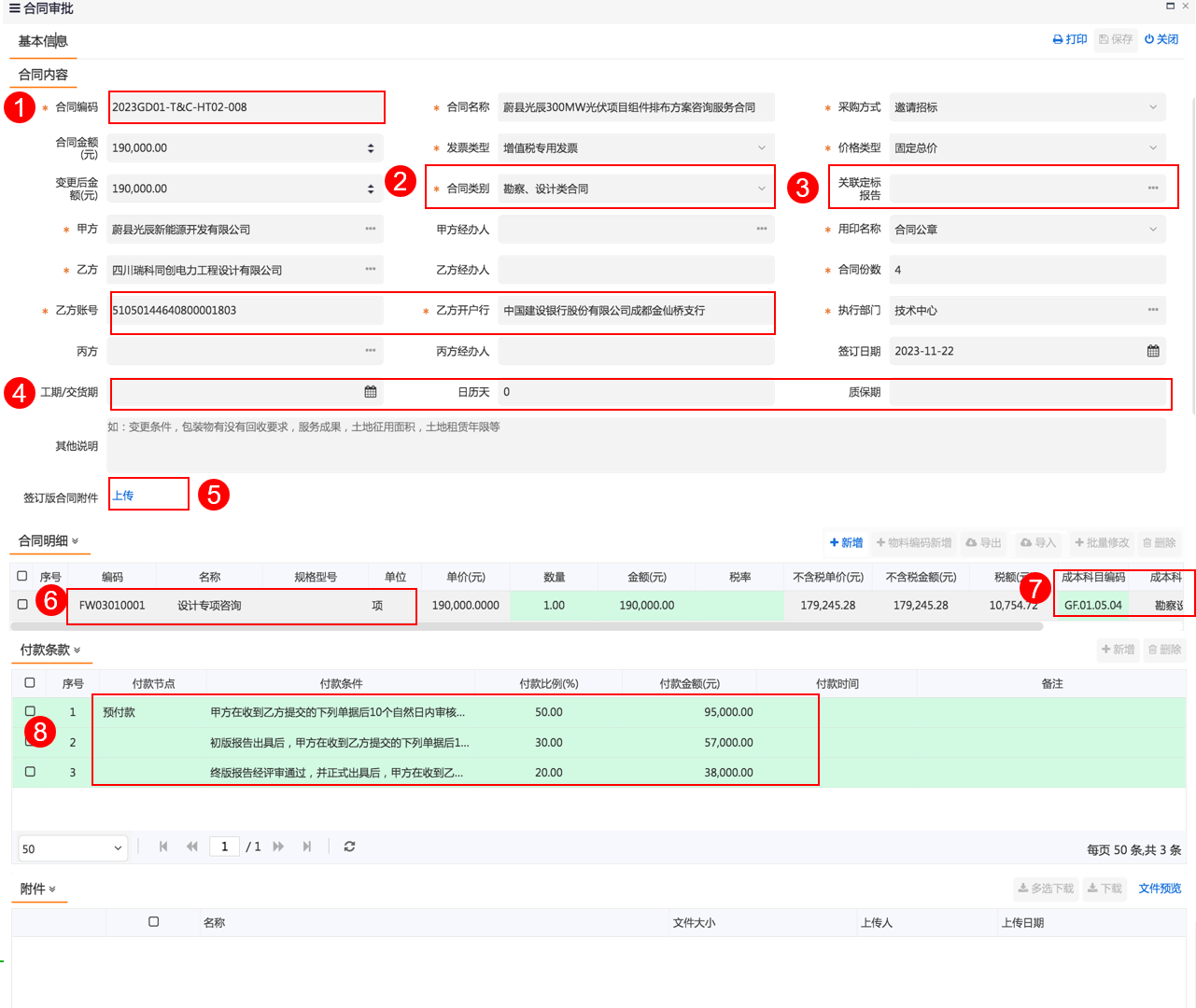Click 新增 in the 付款条款 toolbar
Image resolution: width=1196 pixels, height=1008 pixels.
pyautogui.click(x=1118, y=650)
